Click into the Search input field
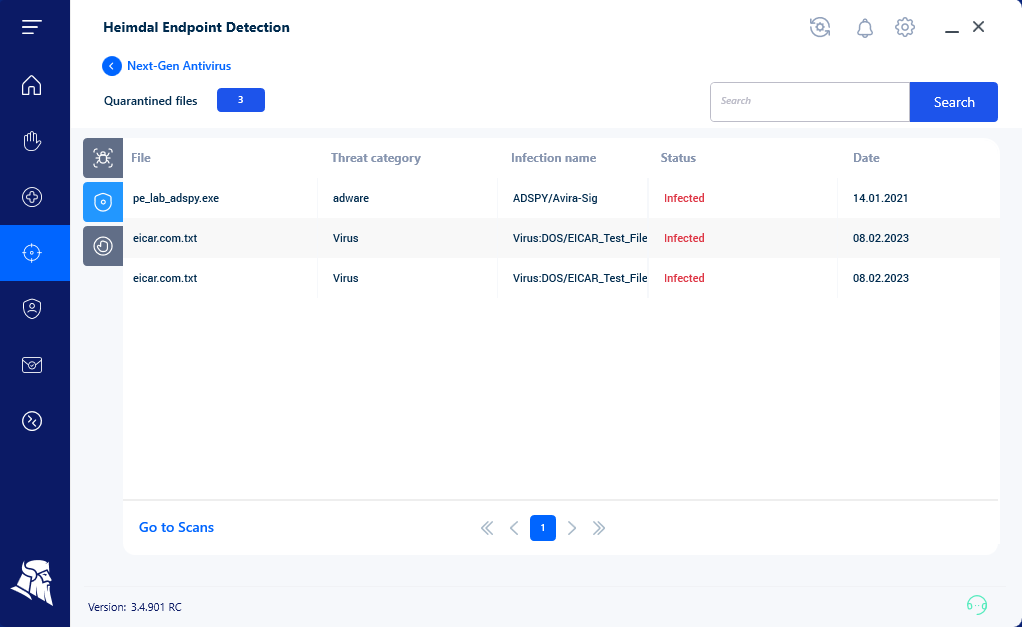Image resolution: width=1022 pixels, height=627 pixels. [x=810, y=102]
